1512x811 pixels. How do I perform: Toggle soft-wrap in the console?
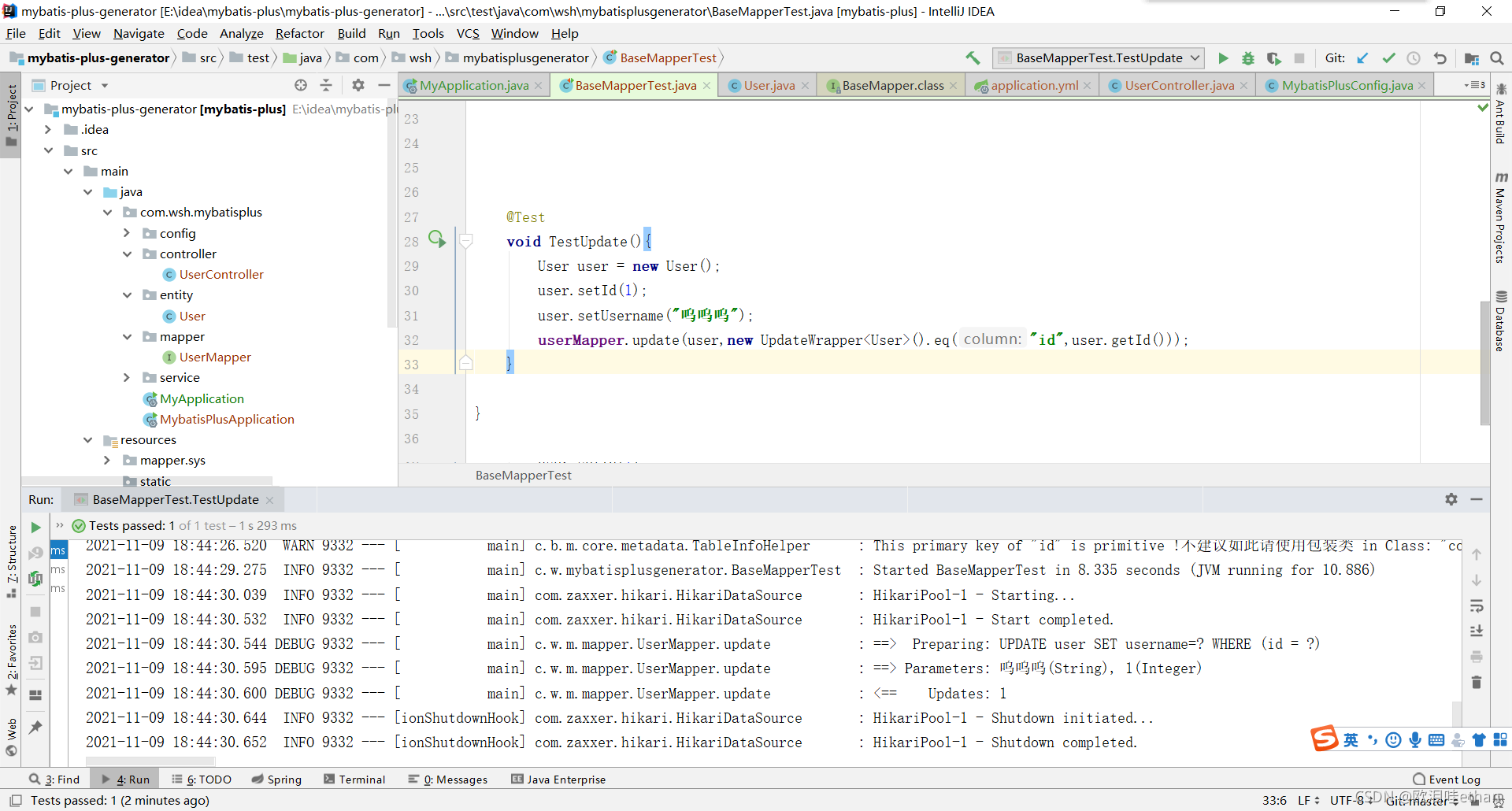click(1477, 605)
